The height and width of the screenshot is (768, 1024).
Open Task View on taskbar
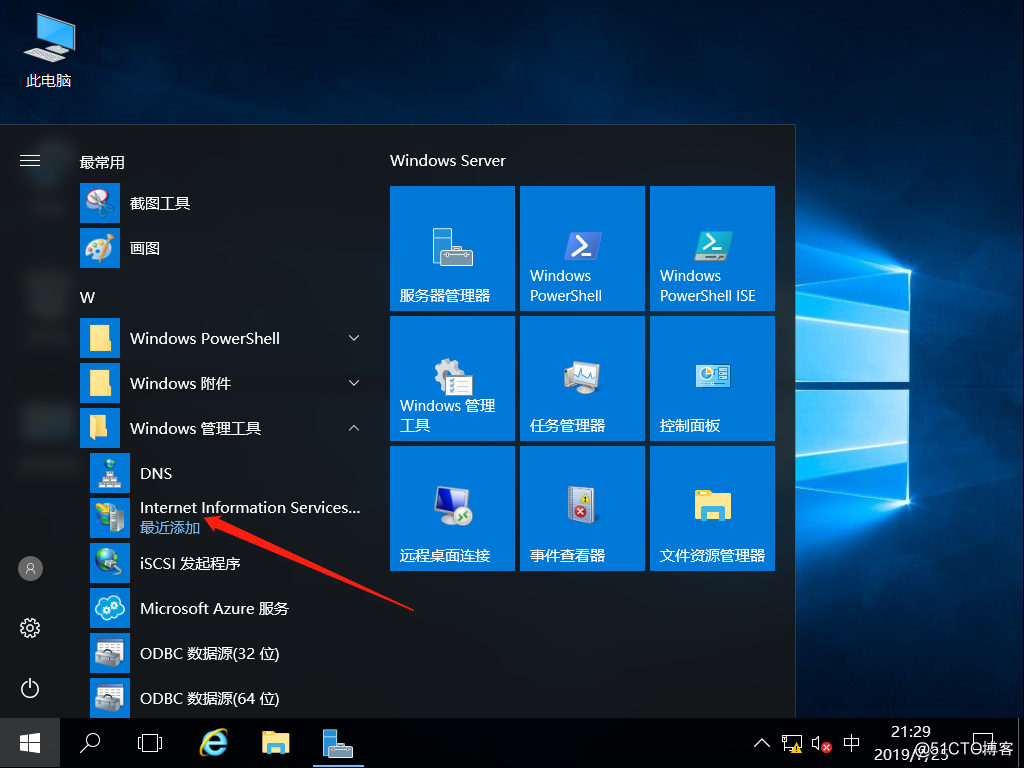pos(150,743)
